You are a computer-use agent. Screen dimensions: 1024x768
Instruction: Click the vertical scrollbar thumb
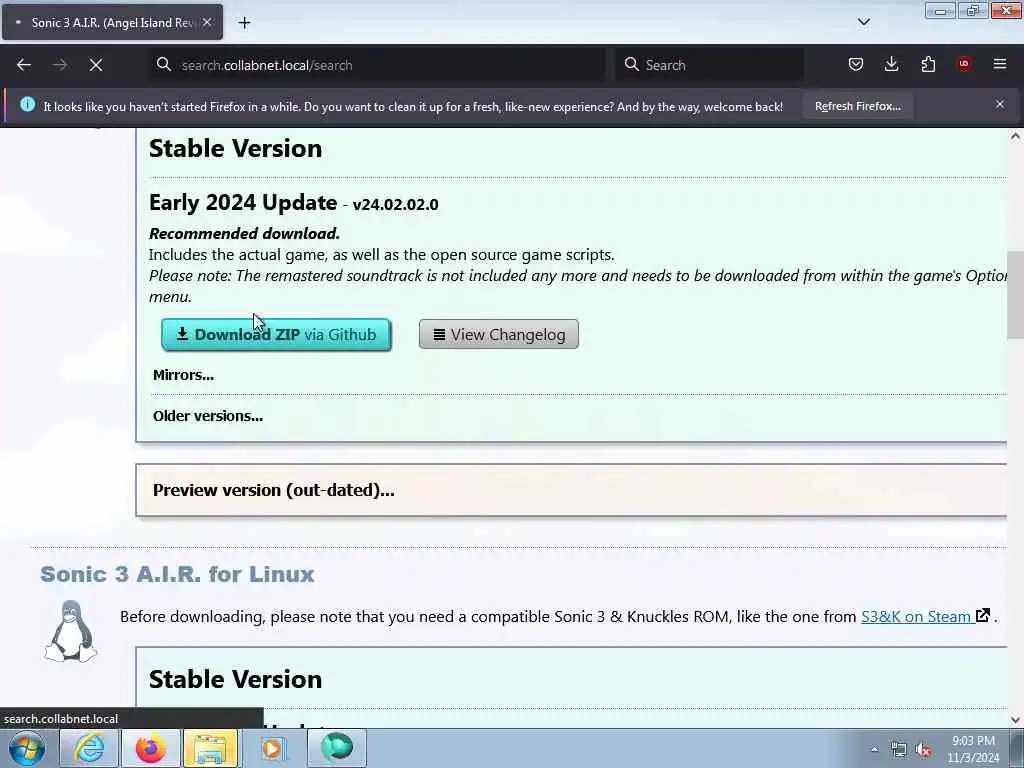(1015, 295)
